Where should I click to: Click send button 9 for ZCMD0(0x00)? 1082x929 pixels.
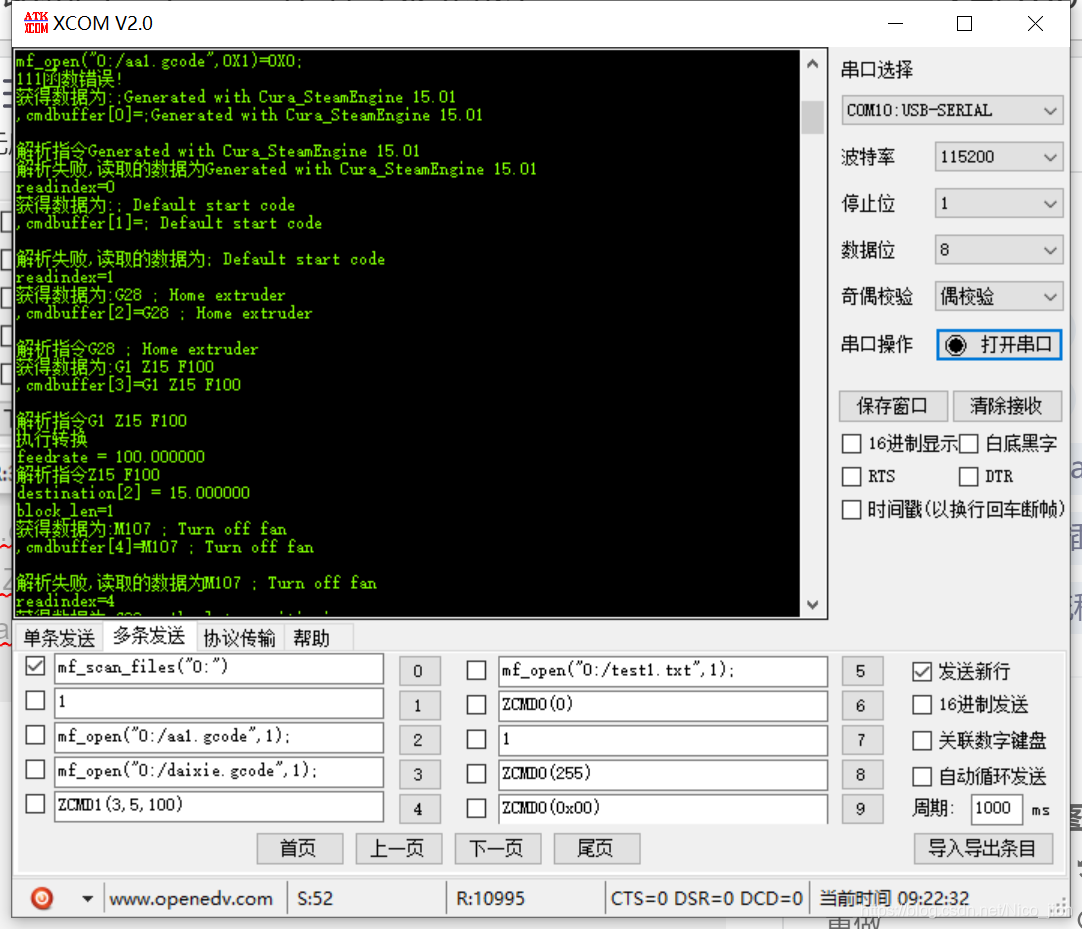861,809
